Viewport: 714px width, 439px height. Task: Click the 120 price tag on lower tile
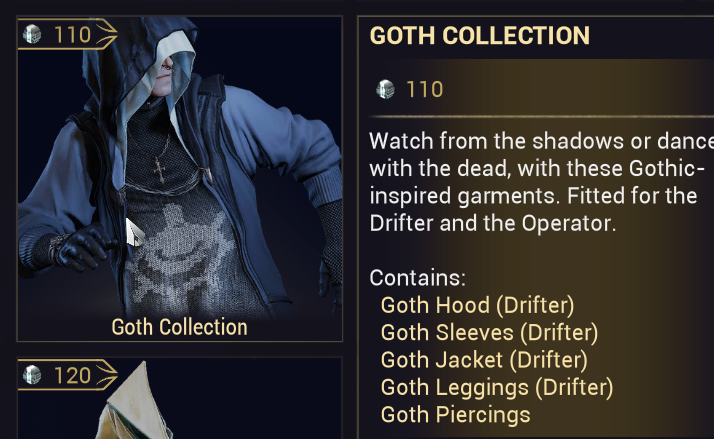tap(67, 375)
